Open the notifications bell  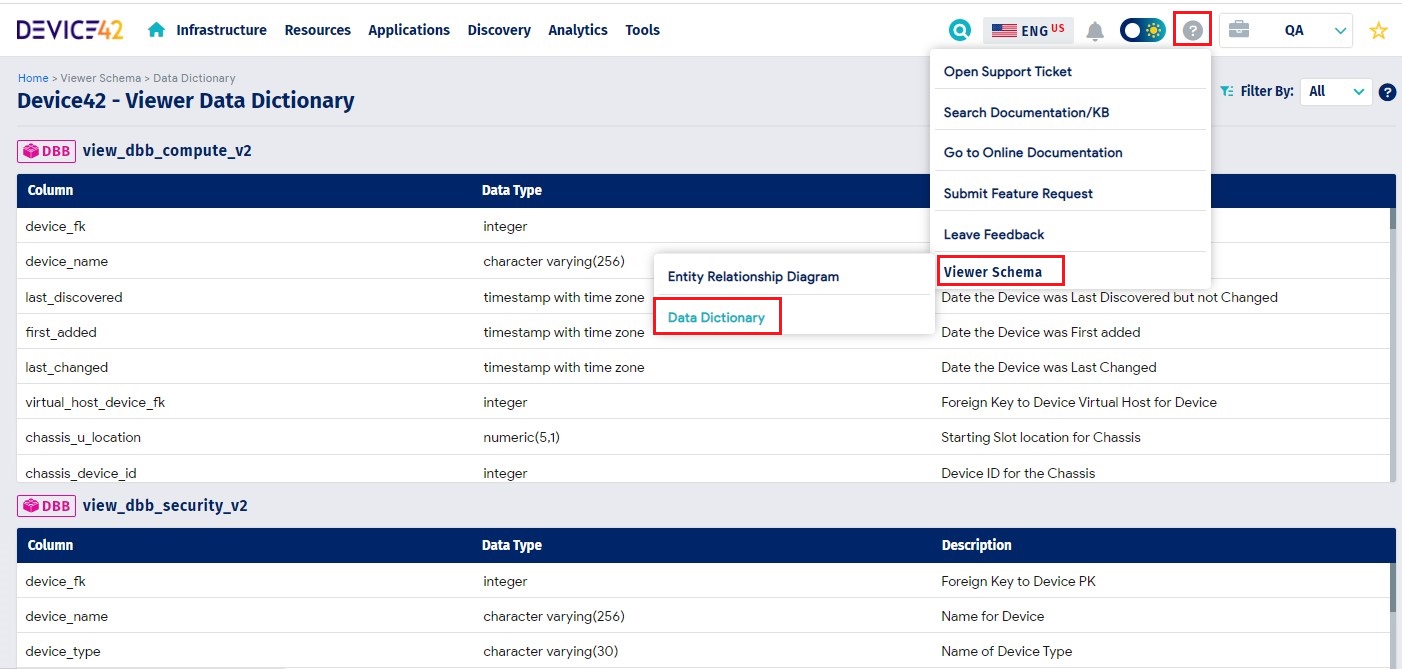[x=1096, y=31]
